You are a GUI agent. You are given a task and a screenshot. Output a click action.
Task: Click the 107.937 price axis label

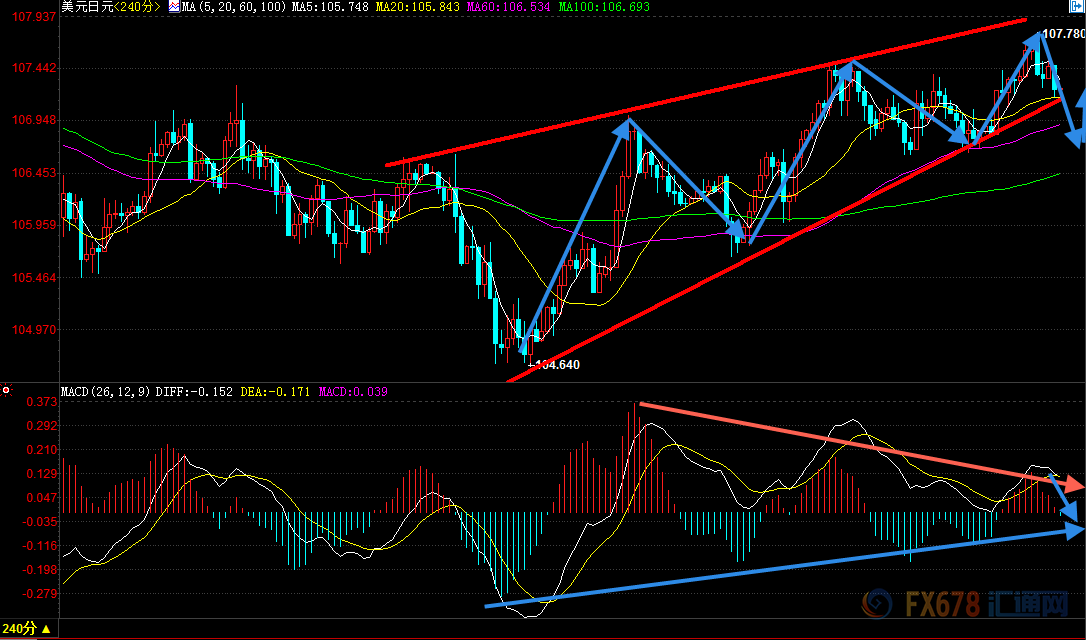[30, 17]
